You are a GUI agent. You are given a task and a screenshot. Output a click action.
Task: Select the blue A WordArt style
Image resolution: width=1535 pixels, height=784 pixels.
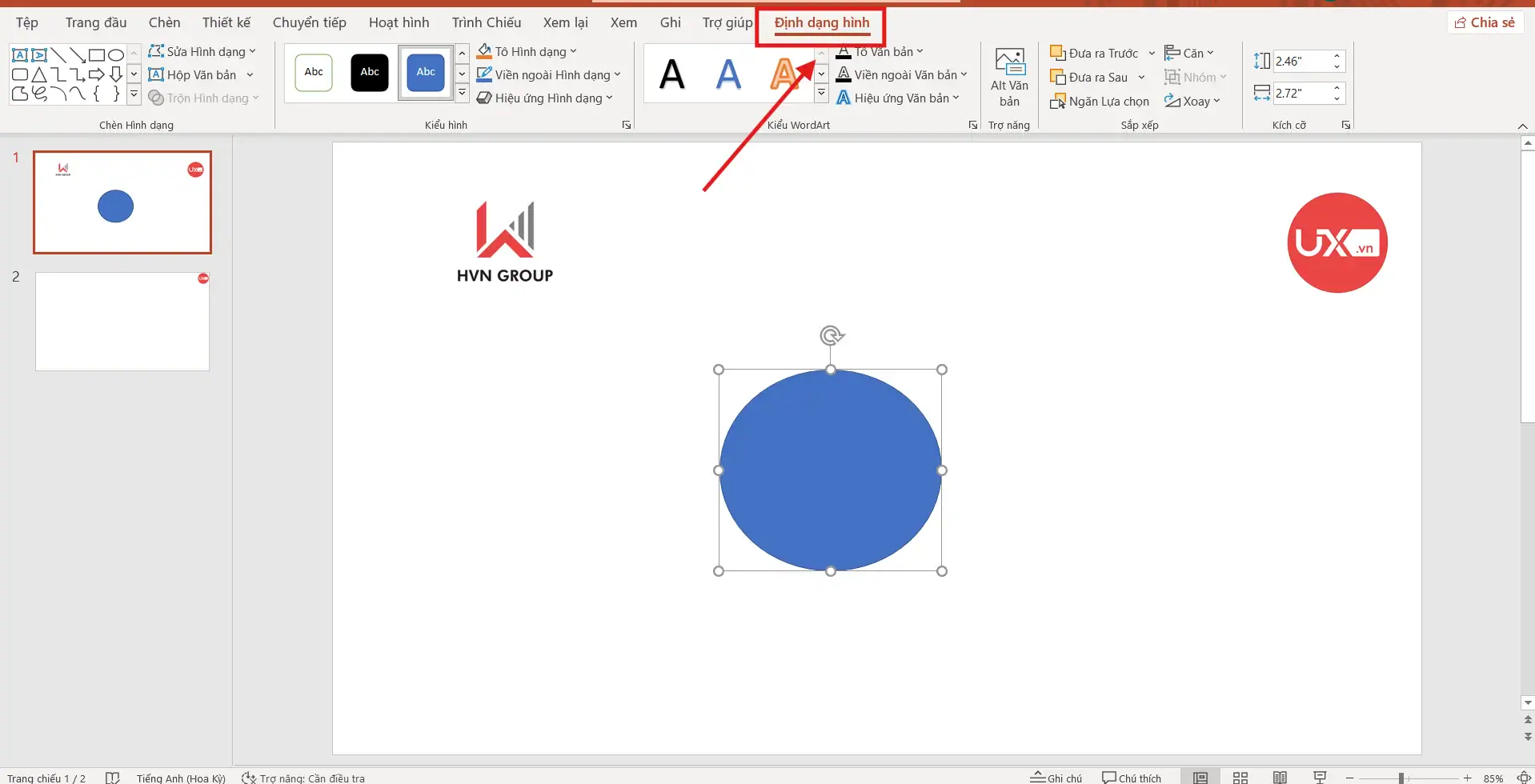coord(727,75)
